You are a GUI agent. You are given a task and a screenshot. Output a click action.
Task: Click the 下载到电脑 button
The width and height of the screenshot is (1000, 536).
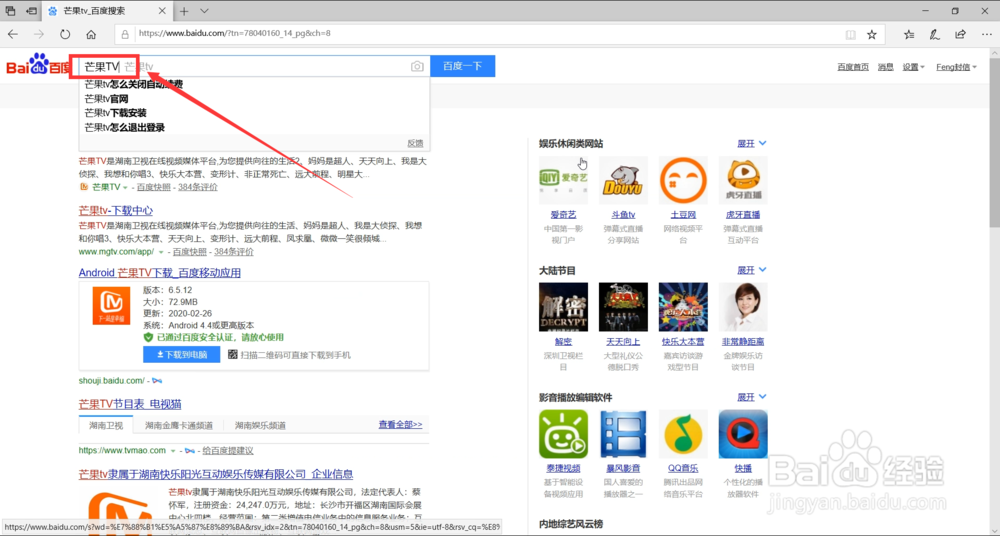point(182,355)
